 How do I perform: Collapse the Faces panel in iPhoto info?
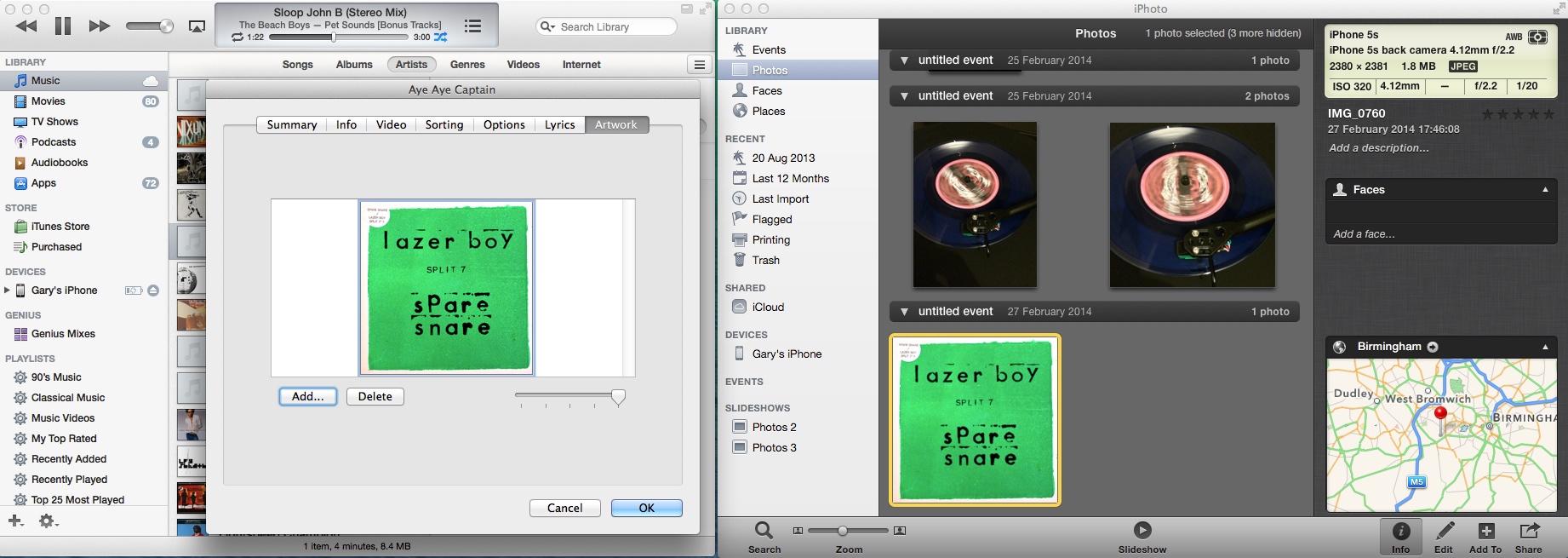1545,190
